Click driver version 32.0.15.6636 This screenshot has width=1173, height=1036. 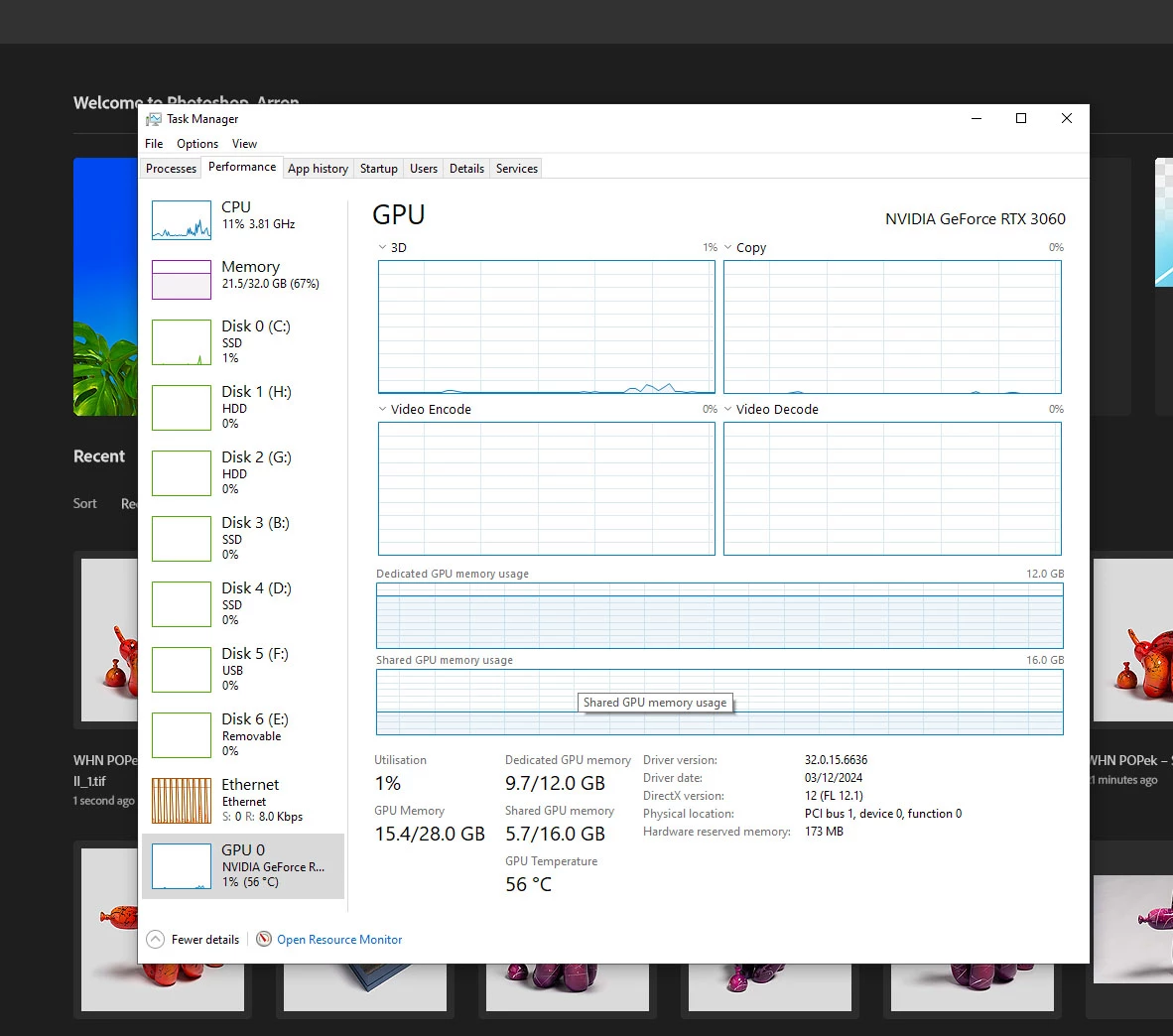(836, 760)
